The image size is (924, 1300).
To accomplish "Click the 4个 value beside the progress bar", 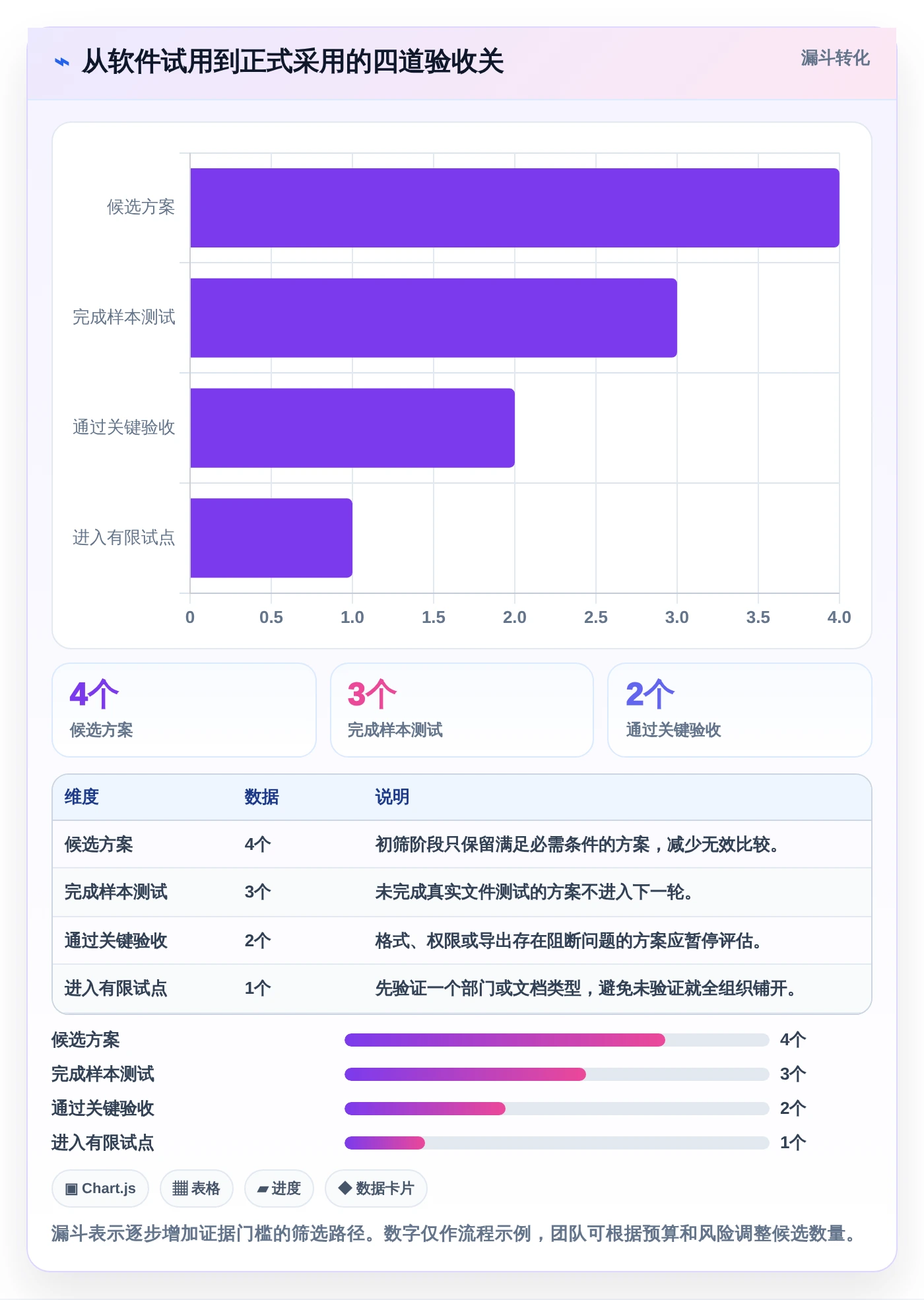I will pyautogui.click(x=793, y=1040).
